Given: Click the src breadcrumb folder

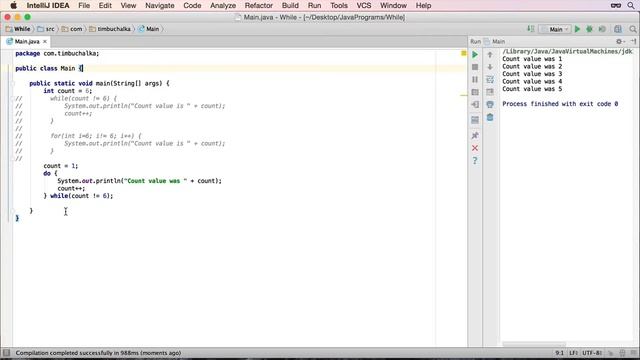Looking at the screenshot, I should (x=46, y=29).
